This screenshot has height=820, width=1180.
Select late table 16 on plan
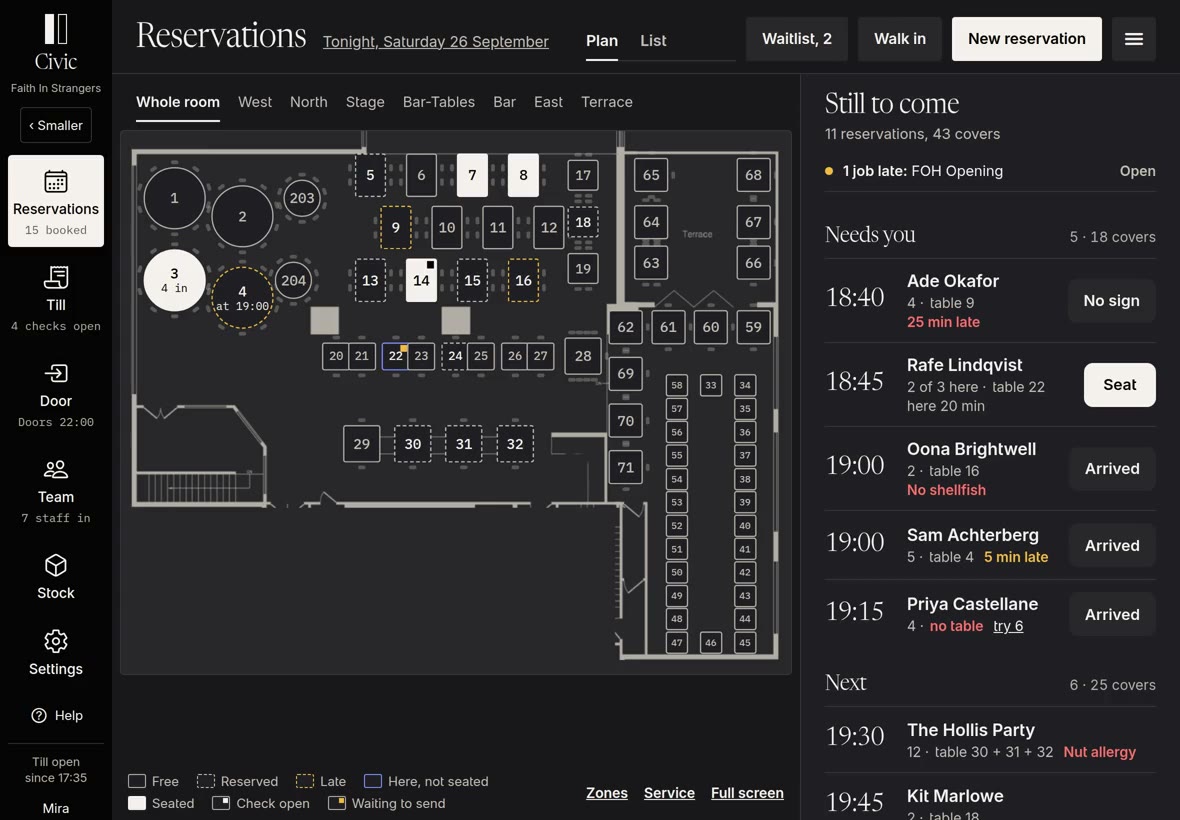[523, 281]
